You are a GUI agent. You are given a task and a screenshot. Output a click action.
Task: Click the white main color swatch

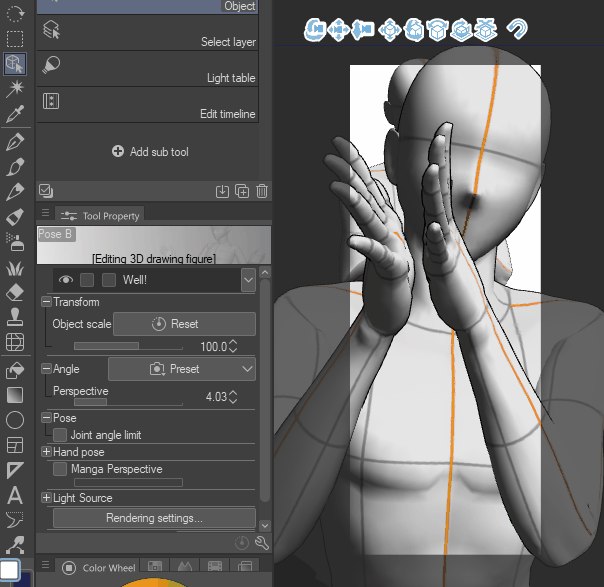click(10, 570)
